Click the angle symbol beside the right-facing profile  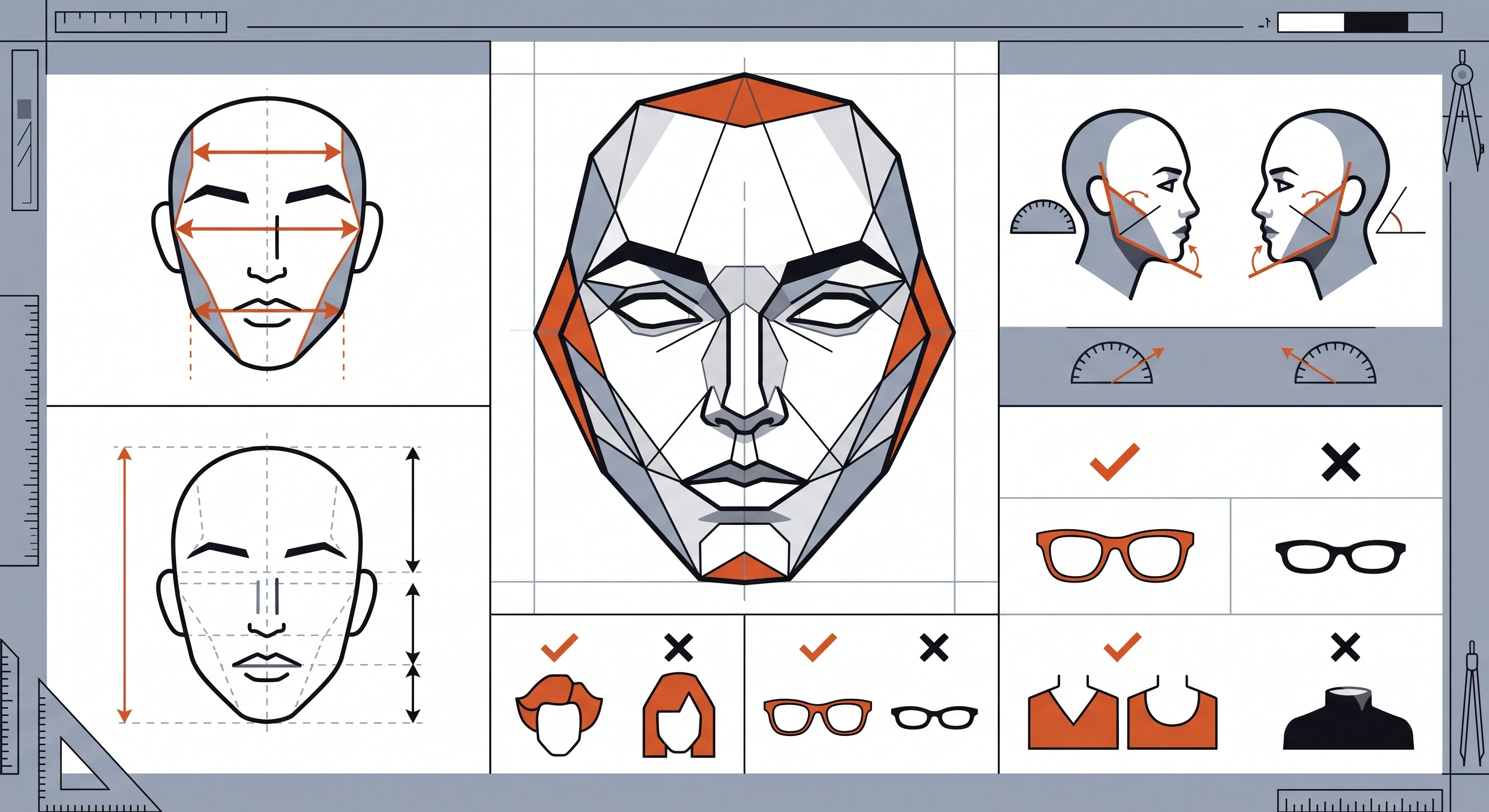coord(1401,211)
